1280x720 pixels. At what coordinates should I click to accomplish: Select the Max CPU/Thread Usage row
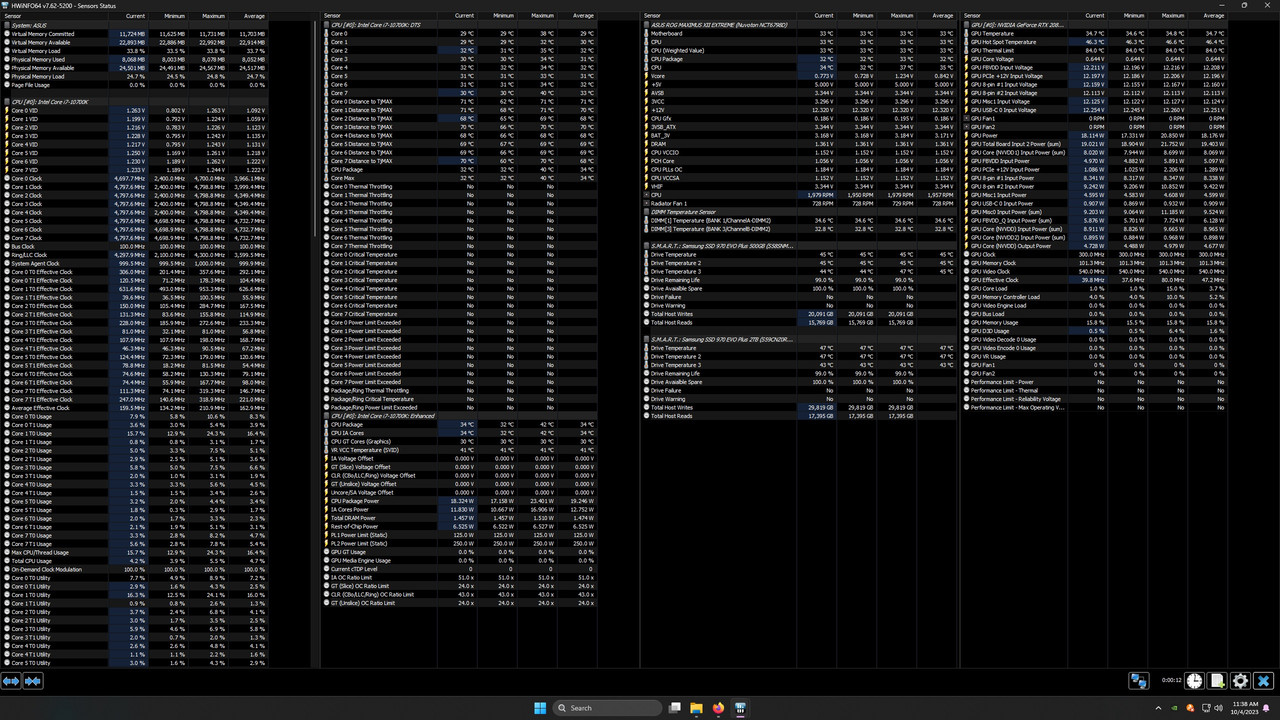pyautogui.click(x=136, y=552)
